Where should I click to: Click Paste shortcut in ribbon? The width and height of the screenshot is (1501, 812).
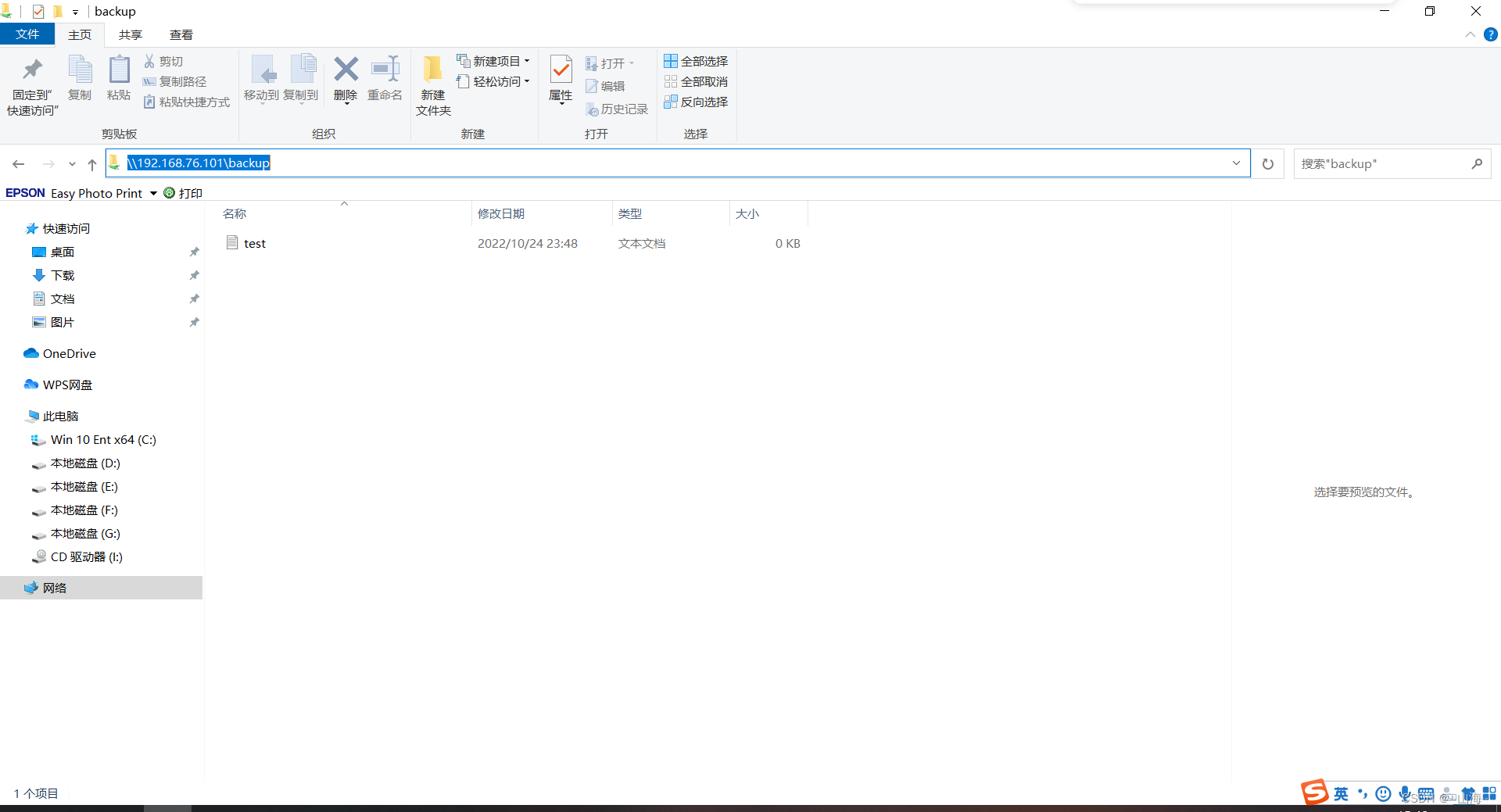click(187, 102)
